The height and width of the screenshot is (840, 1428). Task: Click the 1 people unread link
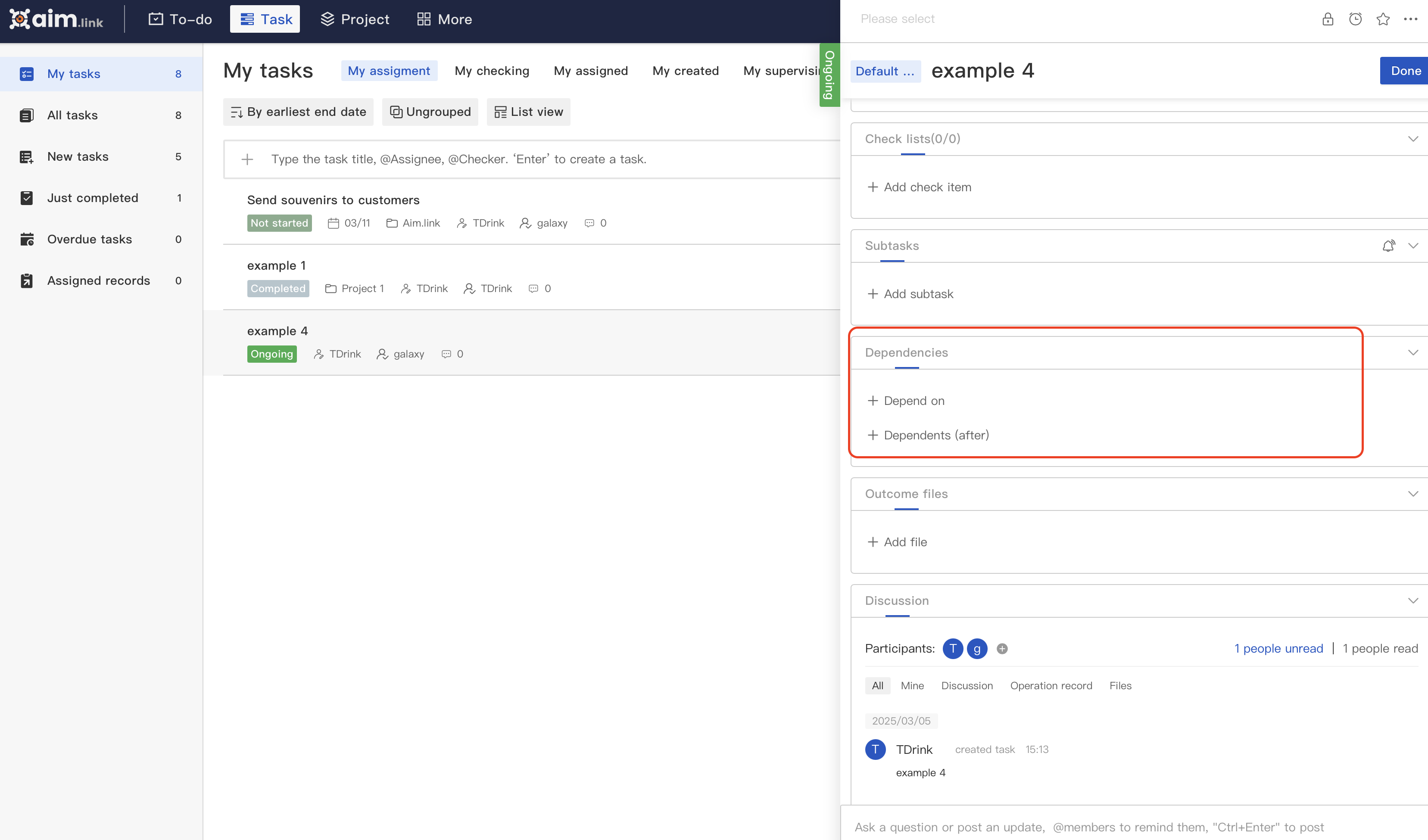pos(1279,648)
